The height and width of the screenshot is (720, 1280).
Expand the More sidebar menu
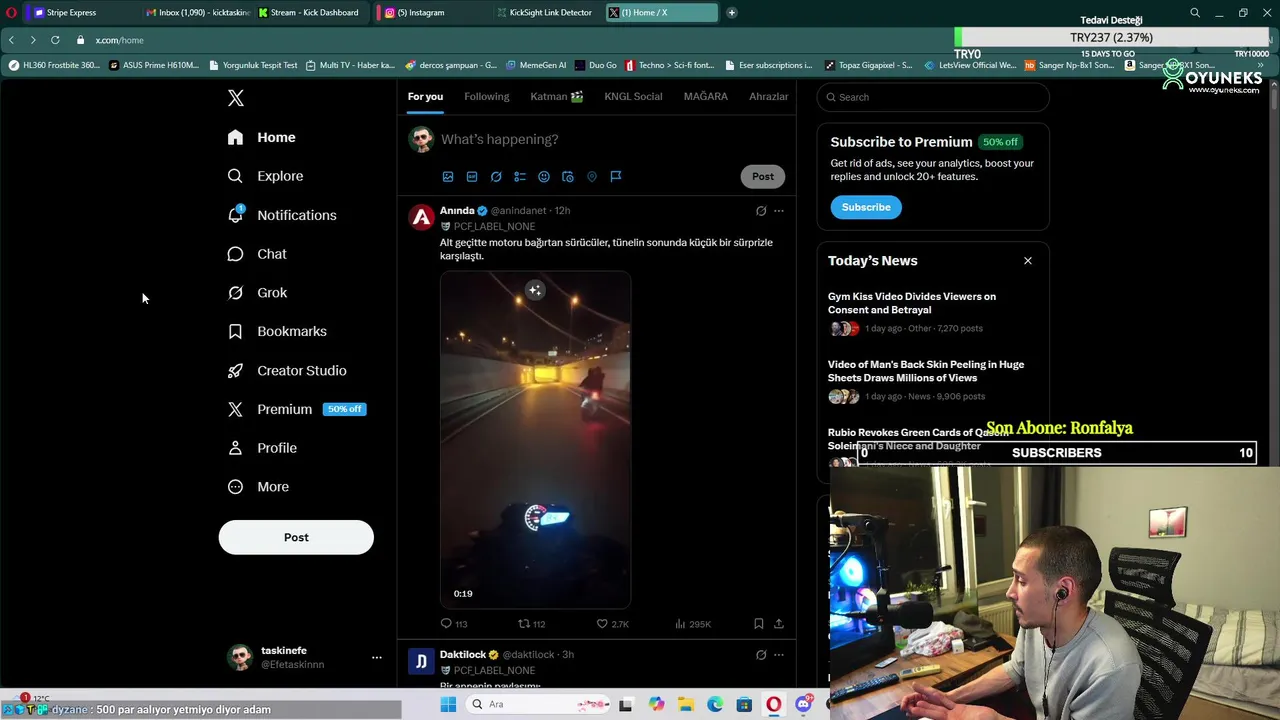pos(258,487)
